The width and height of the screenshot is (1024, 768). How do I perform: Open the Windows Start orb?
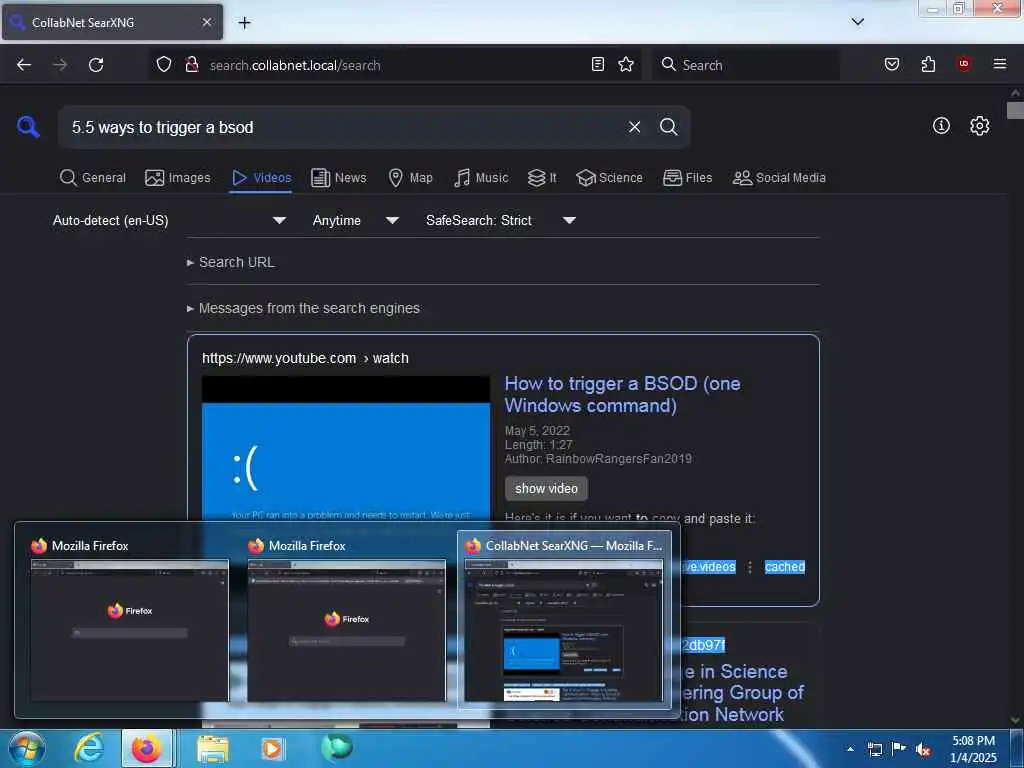[x=27, y=748]
